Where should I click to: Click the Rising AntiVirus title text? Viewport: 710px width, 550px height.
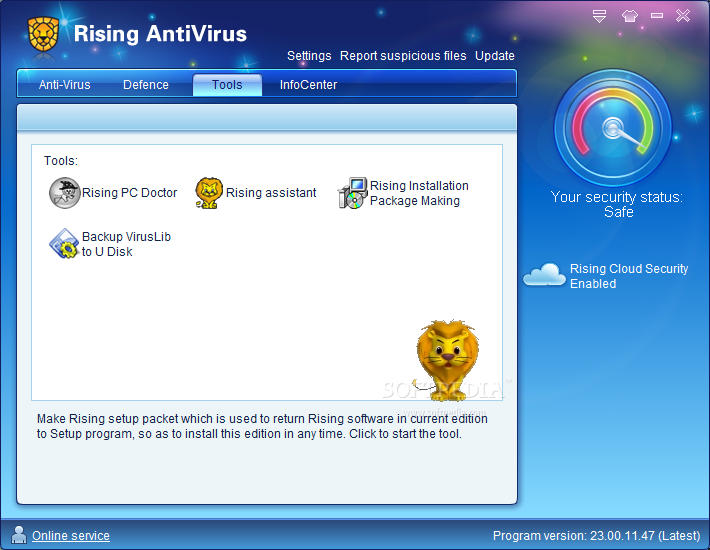click(x=160, y=34)
